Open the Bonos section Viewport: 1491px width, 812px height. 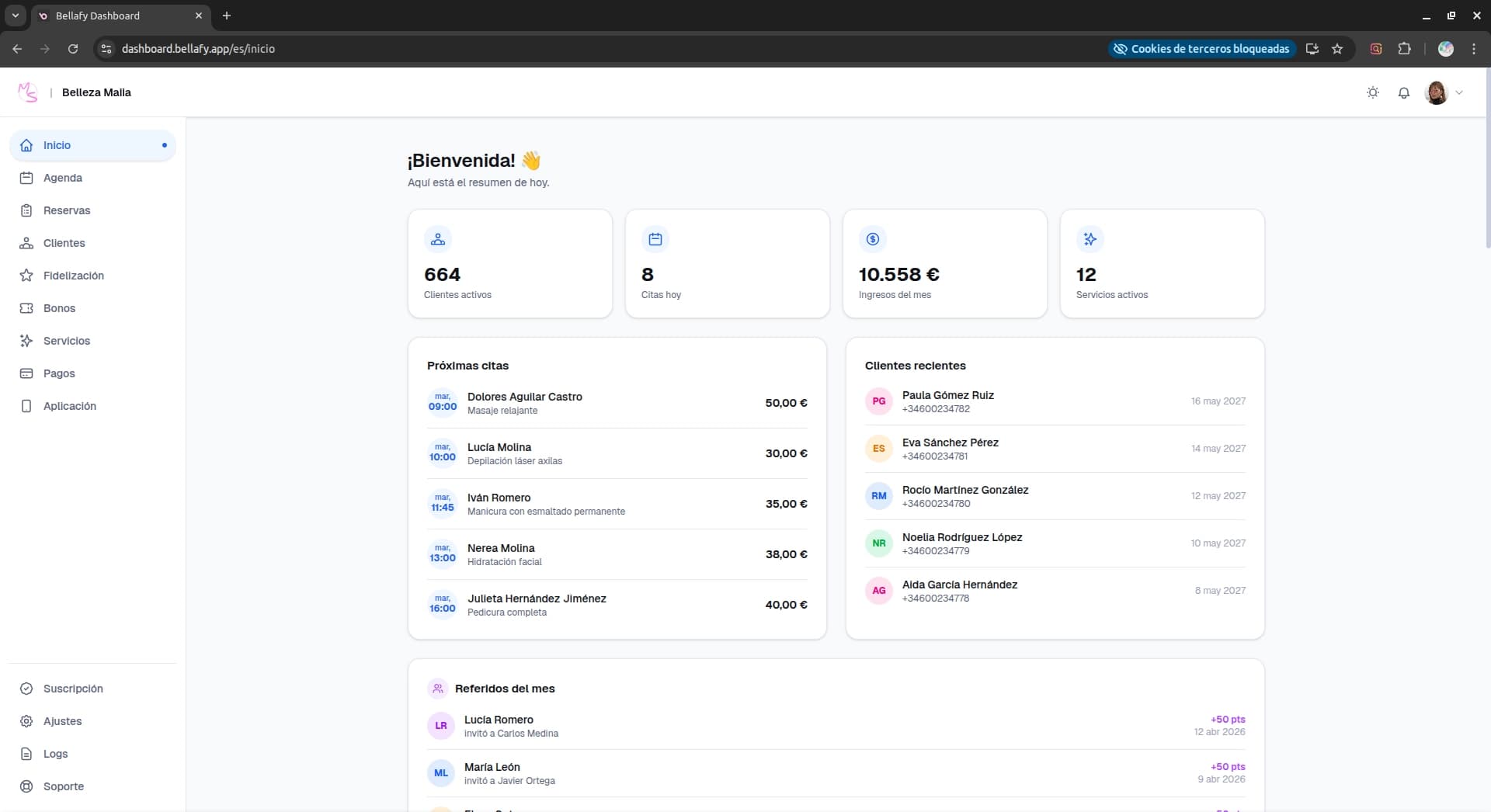tap(58, 307)
